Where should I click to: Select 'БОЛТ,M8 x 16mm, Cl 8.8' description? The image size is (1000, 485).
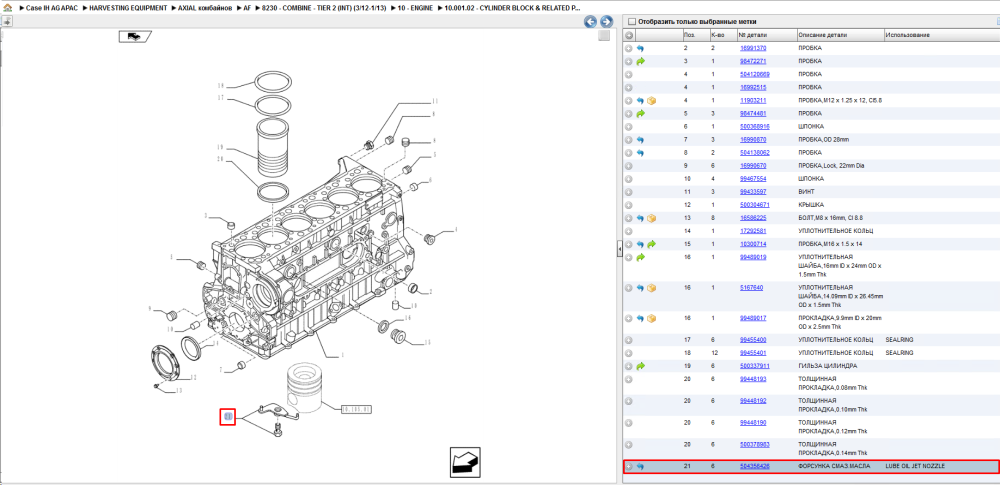[831, 218]
